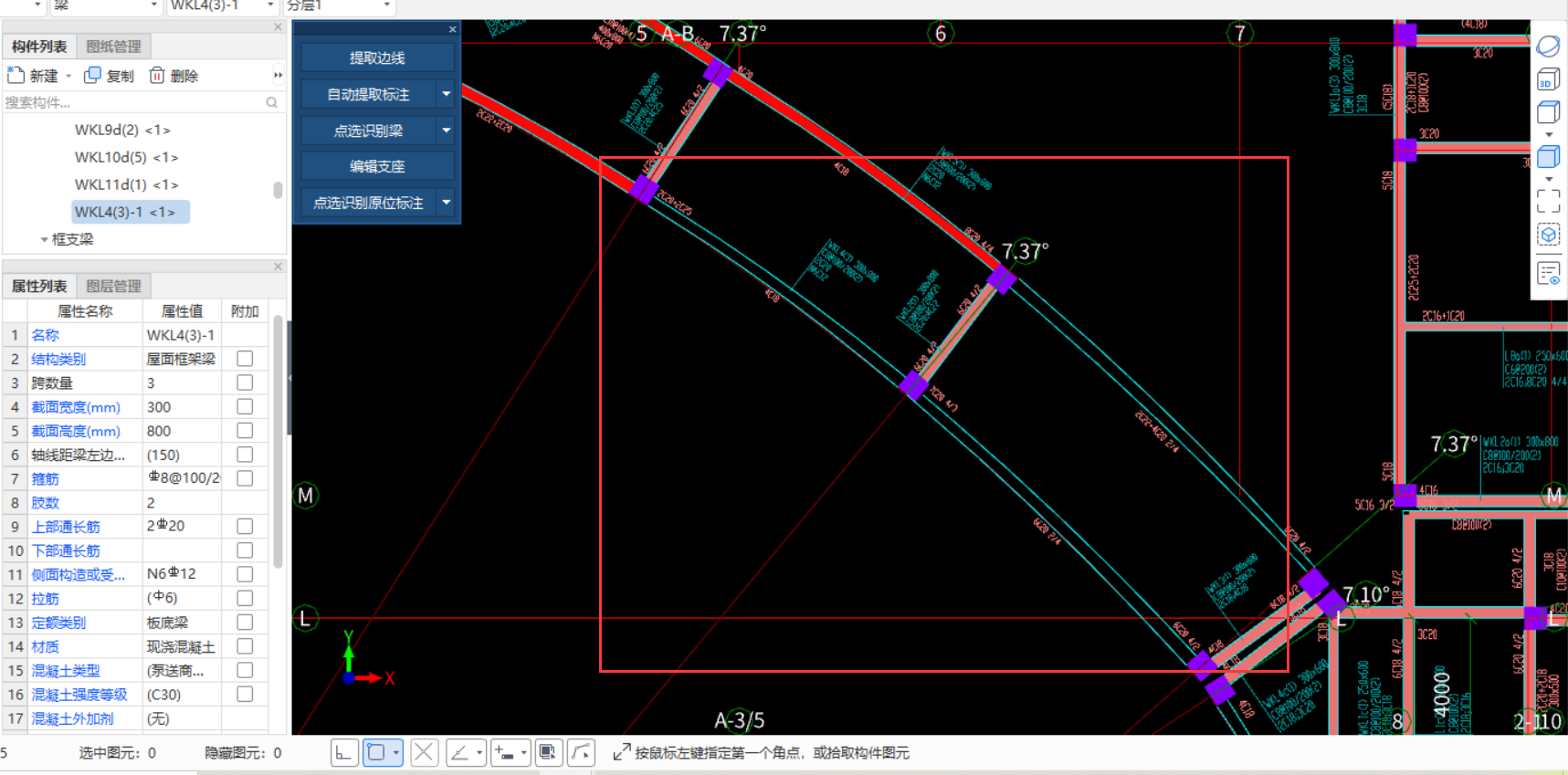Click the expand arrows cursor-hint icon
The image size is (1568, 775).
point(621,752)
